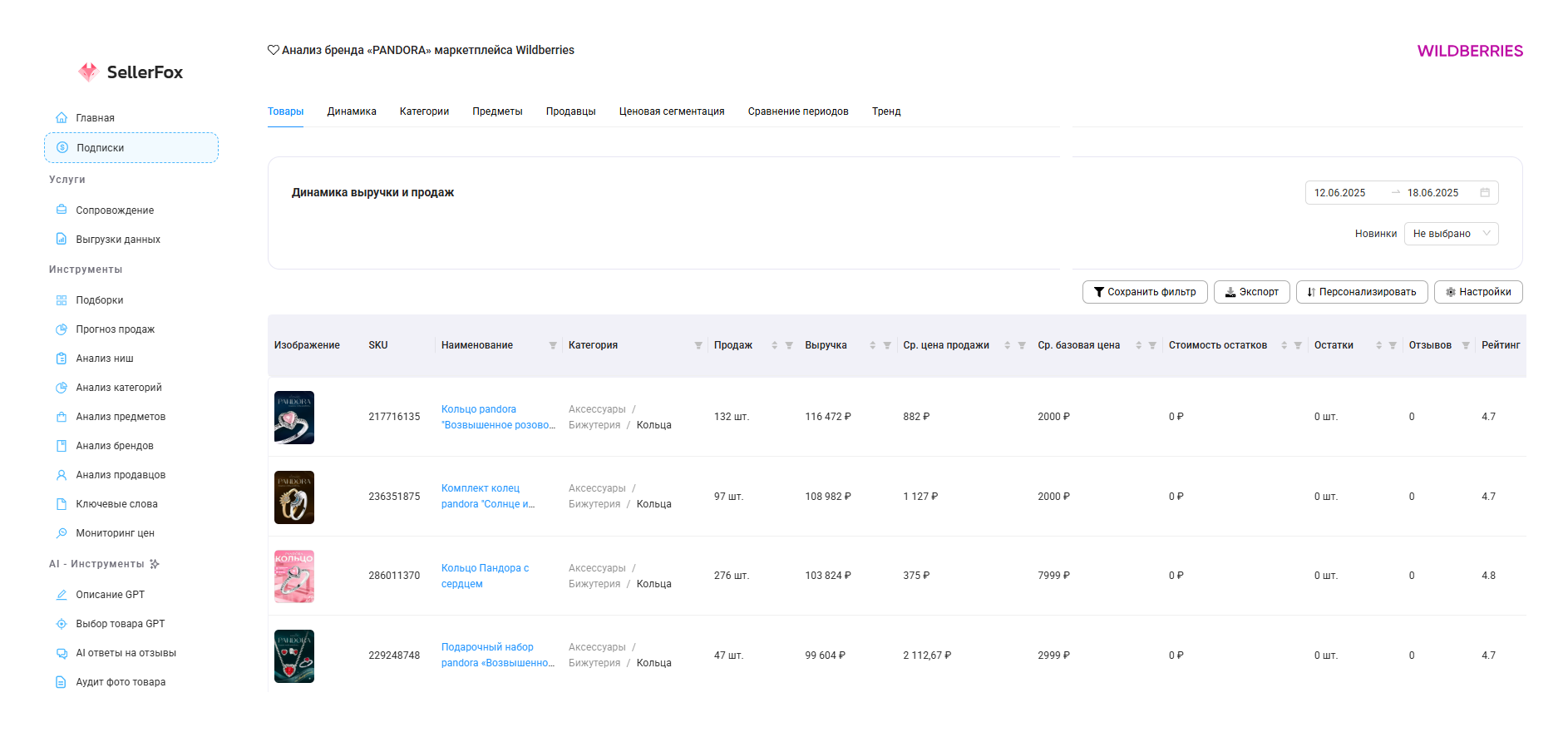Click the Прогноз продаж sidebar icon

coord(62,329)
